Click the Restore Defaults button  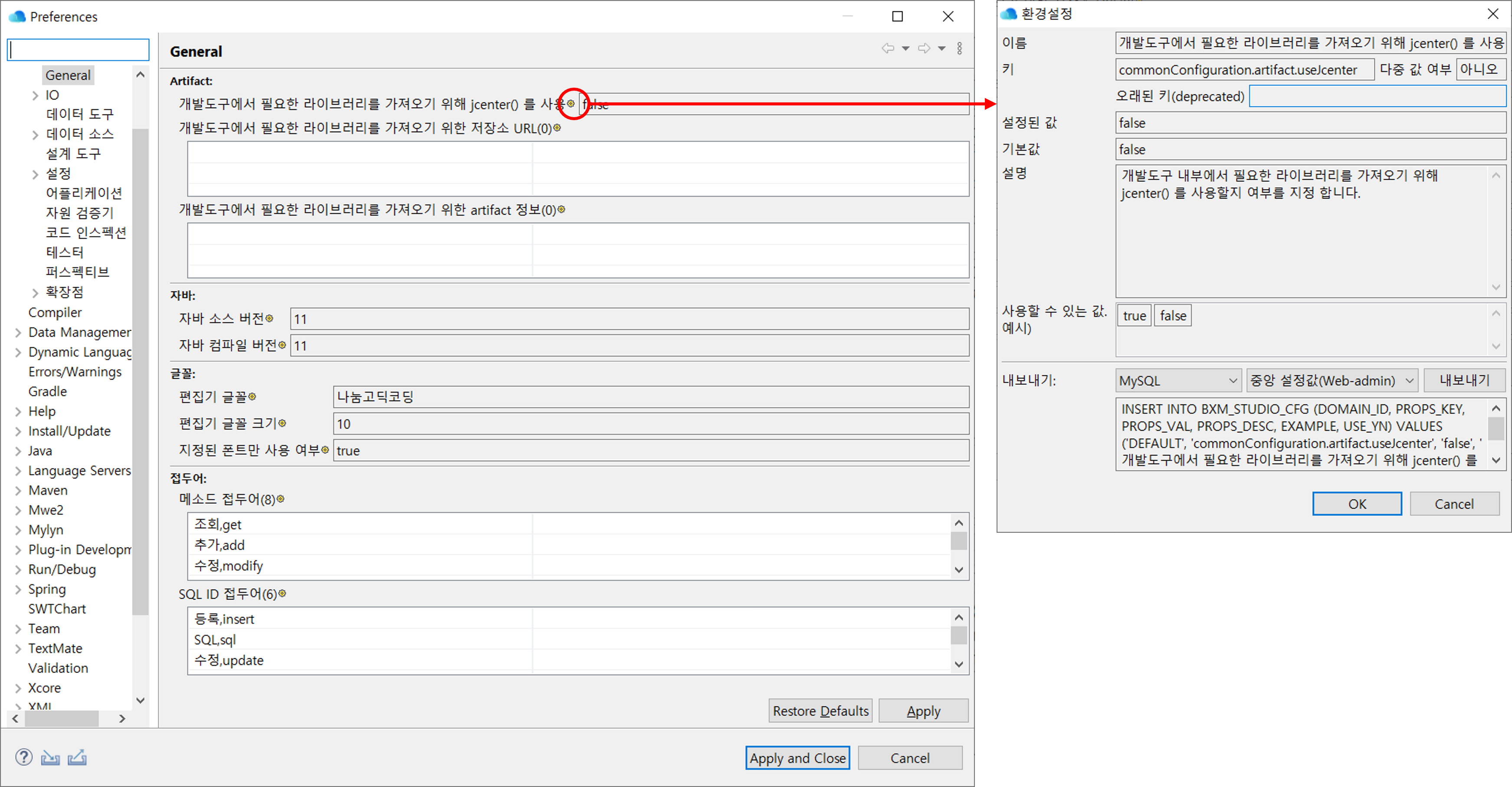[820, 711]
